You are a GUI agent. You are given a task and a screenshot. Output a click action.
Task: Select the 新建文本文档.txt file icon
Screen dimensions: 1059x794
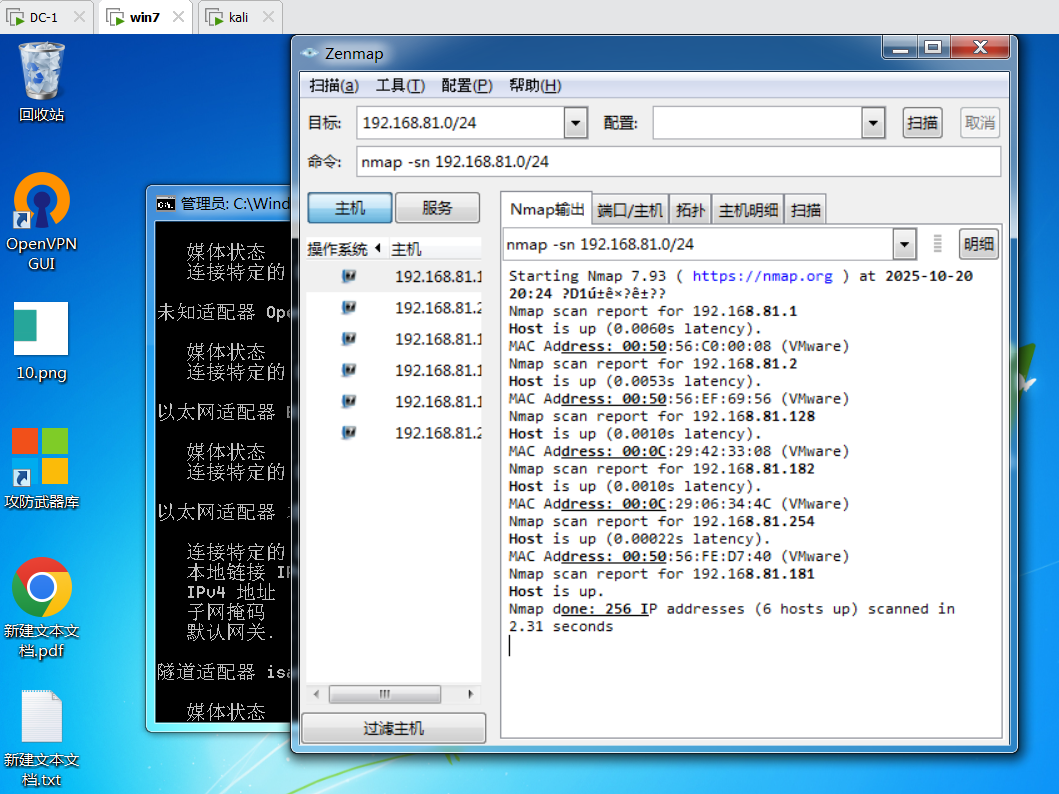tap(41, 739)
